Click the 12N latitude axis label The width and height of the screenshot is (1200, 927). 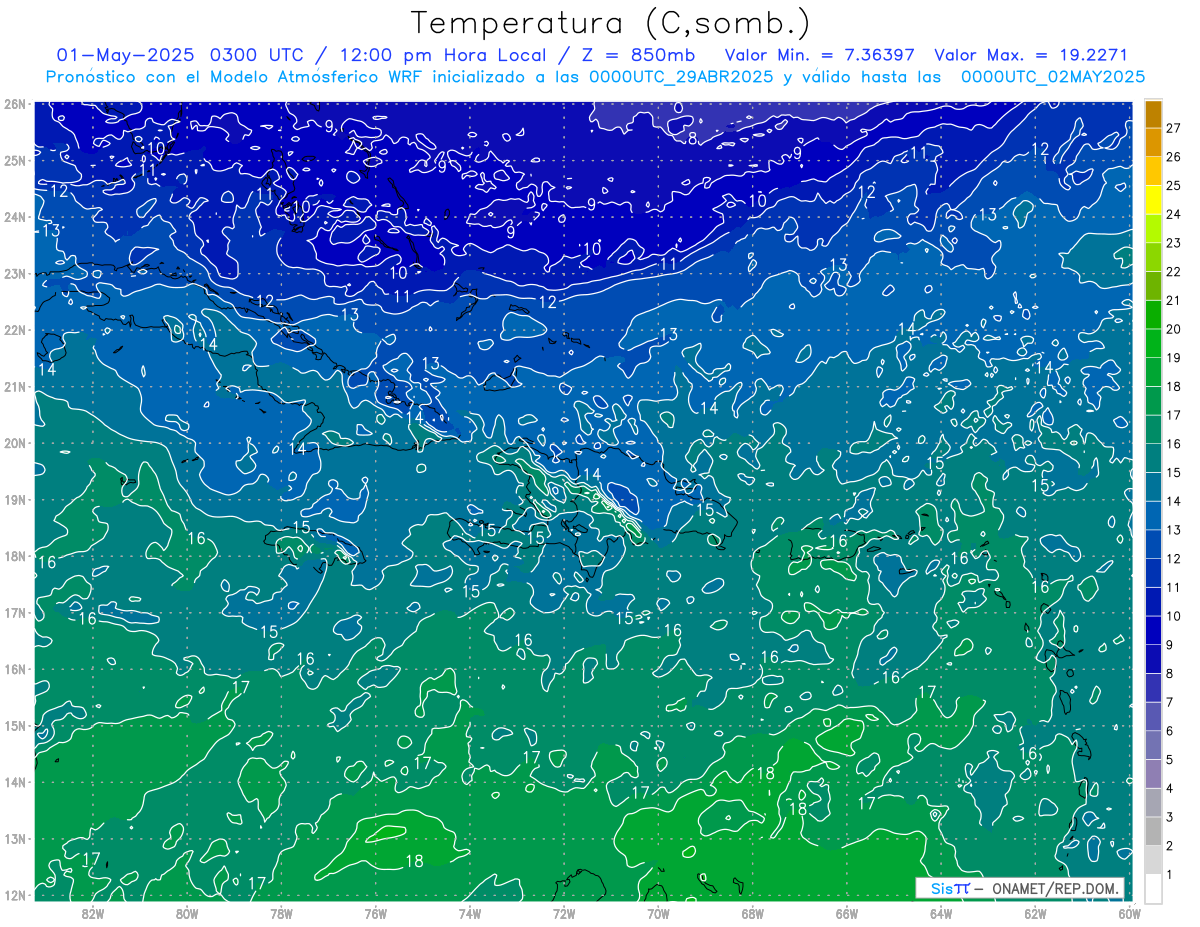pyautogui.click(x=15, y=895)
